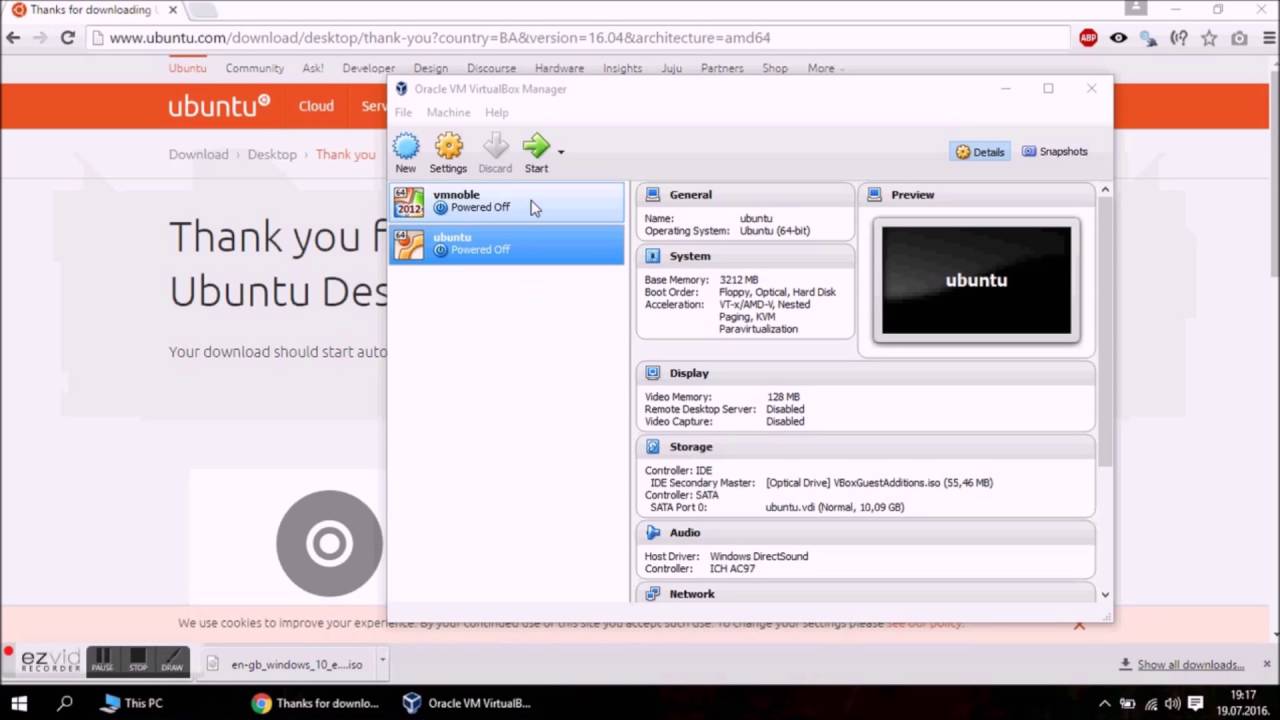Open the Help menu in VirtualBox
The height and width of the screenshot is (720, 1280).
pos(497,112)
